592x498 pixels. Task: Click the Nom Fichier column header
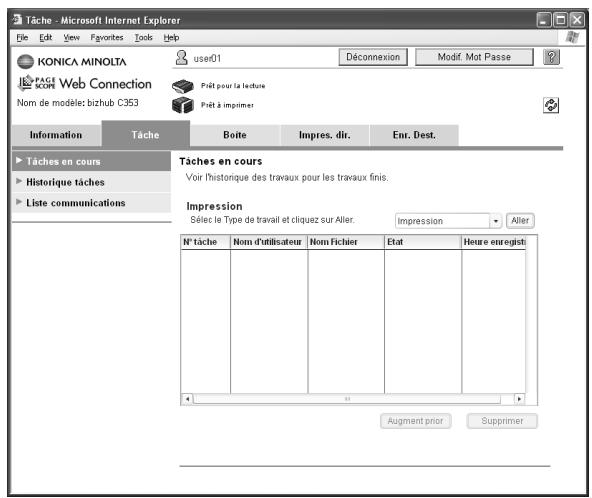coord(346,242)
